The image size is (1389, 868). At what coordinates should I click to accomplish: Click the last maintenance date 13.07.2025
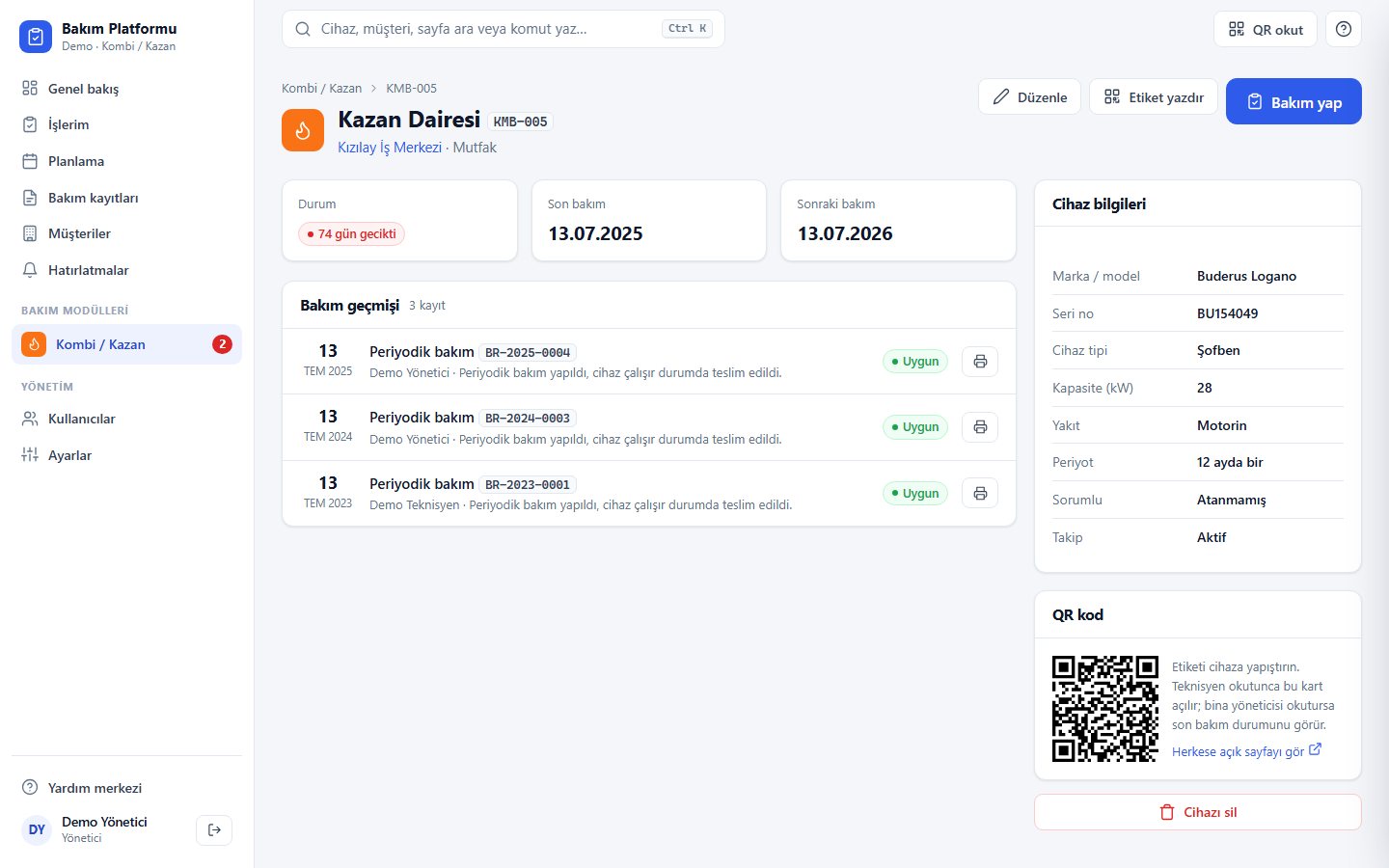tap(595, 233)
